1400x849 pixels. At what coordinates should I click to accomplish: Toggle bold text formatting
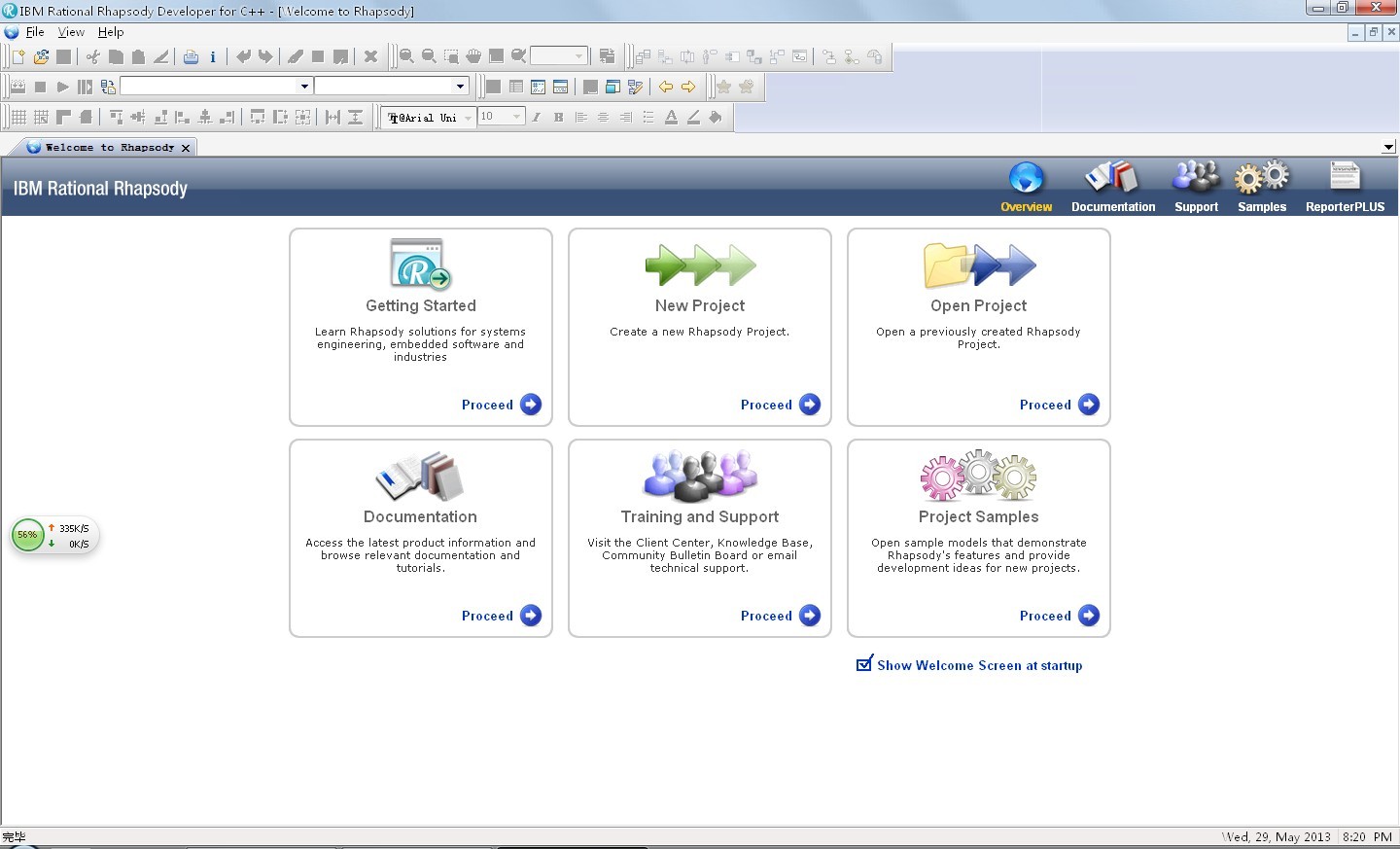558,117
